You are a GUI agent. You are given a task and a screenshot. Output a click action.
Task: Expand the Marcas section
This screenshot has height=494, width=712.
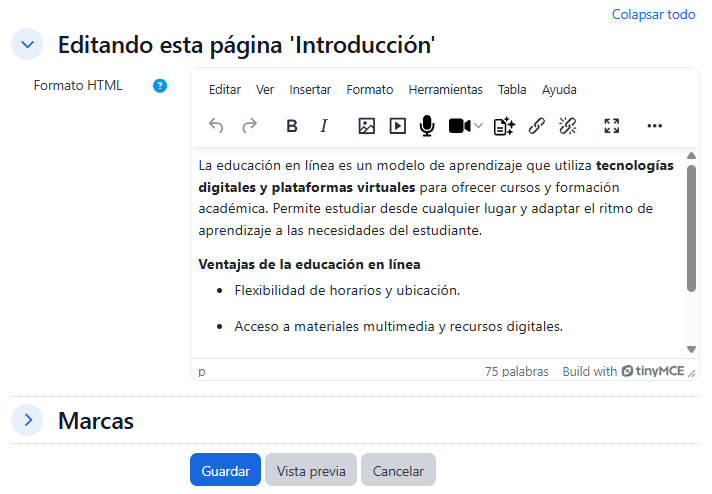[x=27, y=420]
